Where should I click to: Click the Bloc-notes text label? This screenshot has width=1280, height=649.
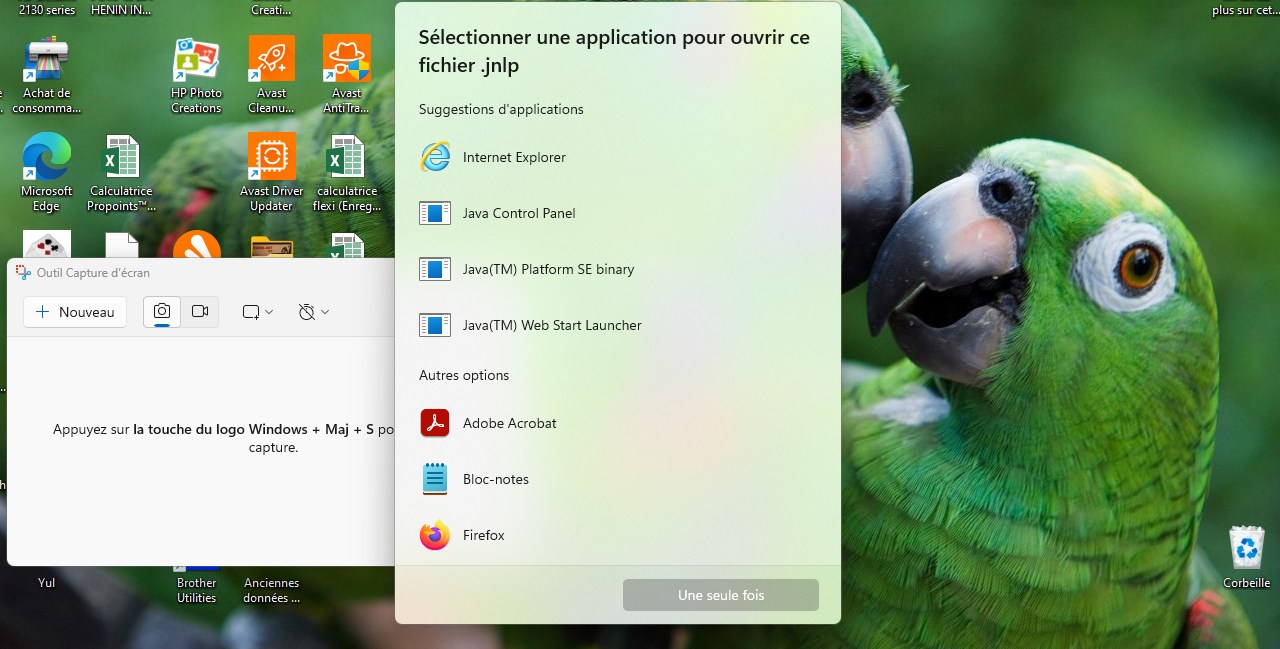point(496,479)
